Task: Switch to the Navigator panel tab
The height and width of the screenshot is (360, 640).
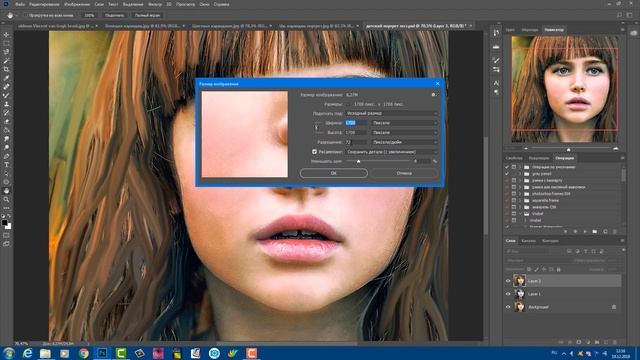Action: coord(554,30)
